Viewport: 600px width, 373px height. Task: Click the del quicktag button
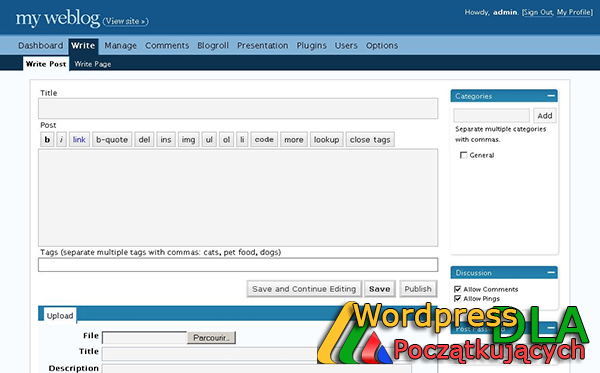tap(144, 140)
